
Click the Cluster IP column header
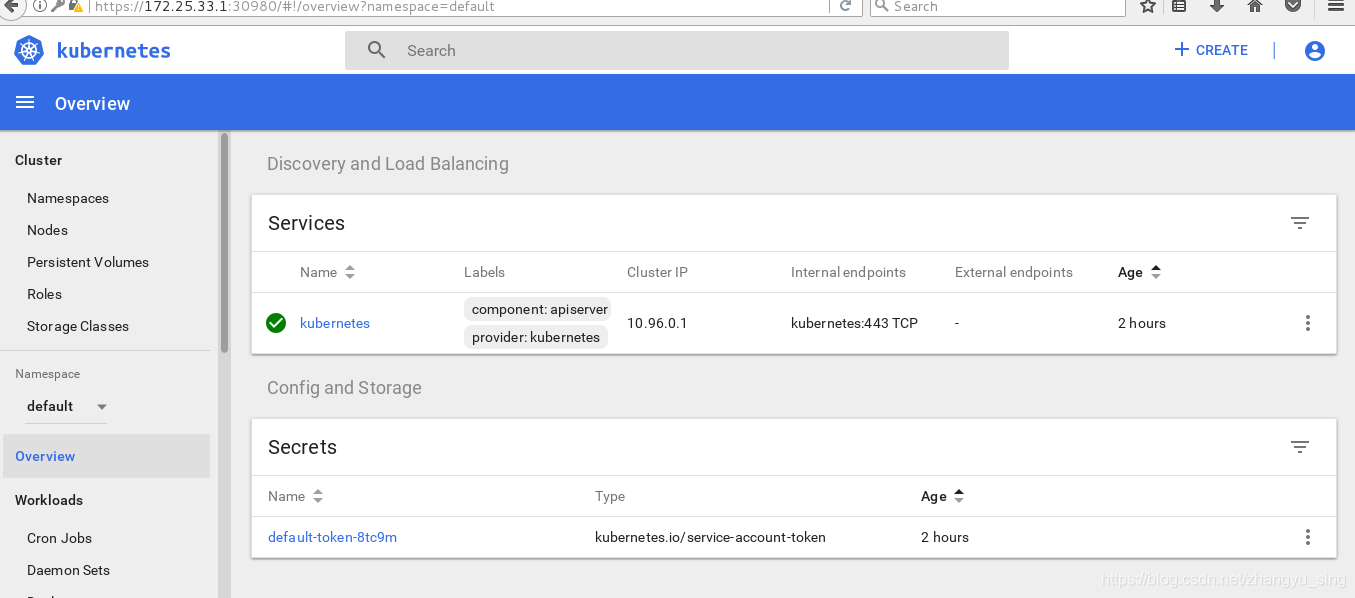point(657,272)
